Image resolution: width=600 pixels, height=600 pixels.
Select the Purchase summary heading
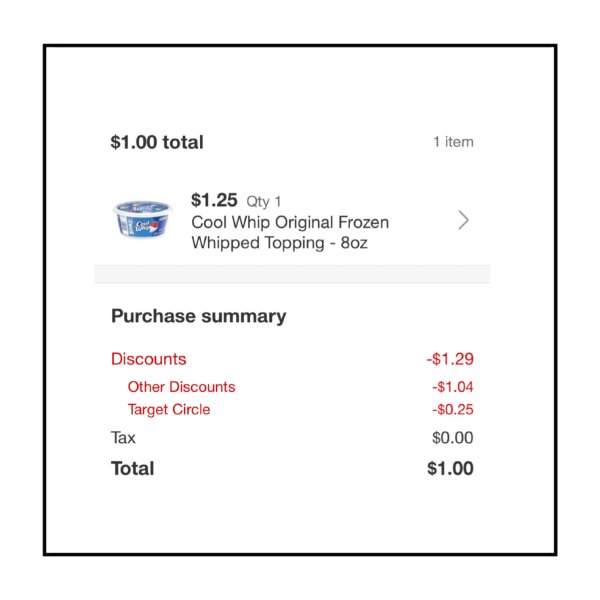199,316
